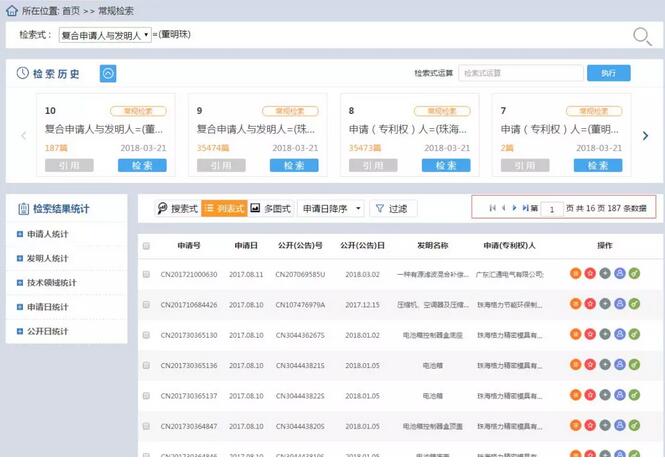Click the home icon in the breadcrumb
This screenshot has width=665, height=470.
(12, 11)
